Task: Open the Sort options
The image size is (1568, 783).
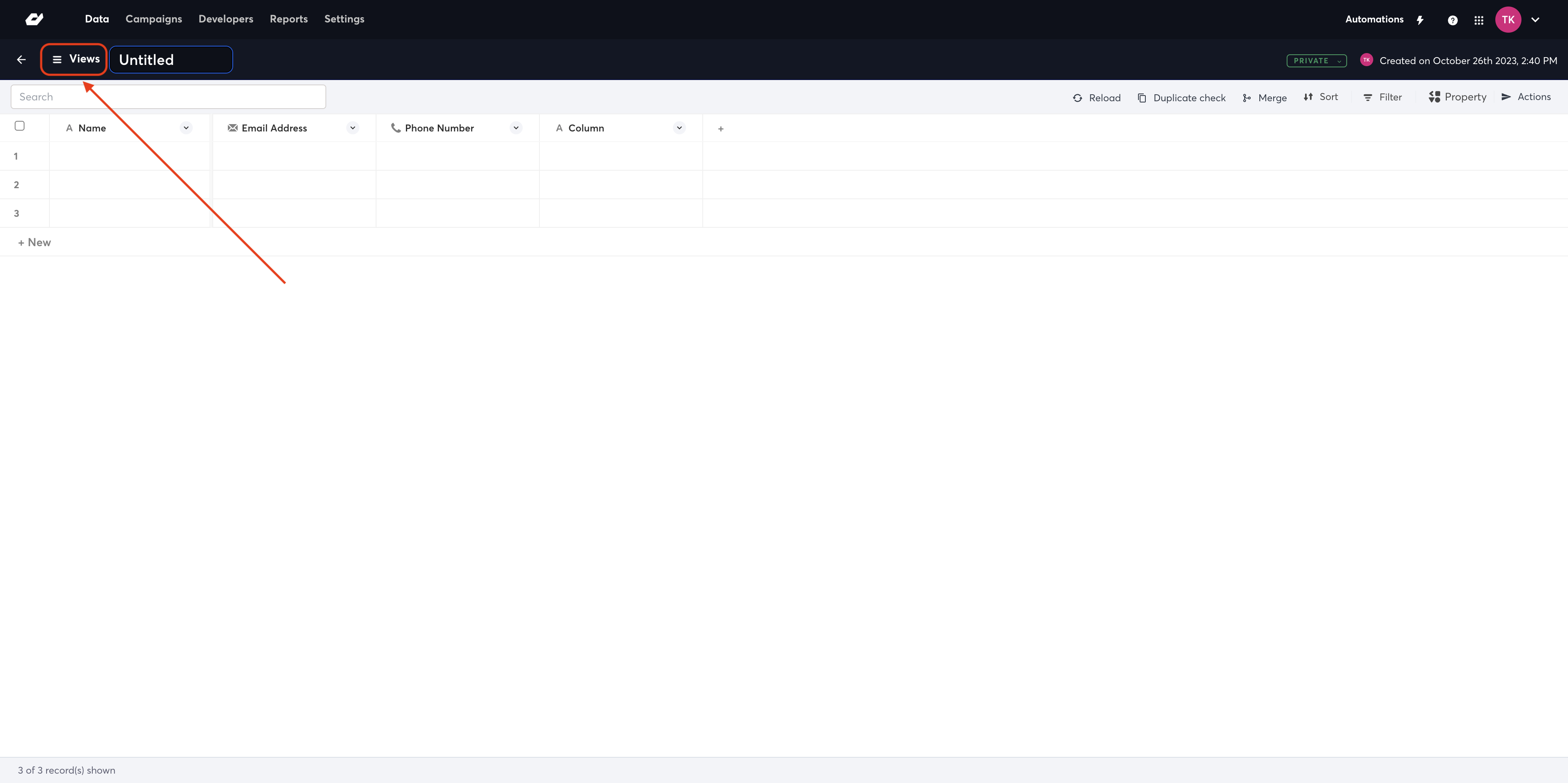Action: (x=1320, y=97)
